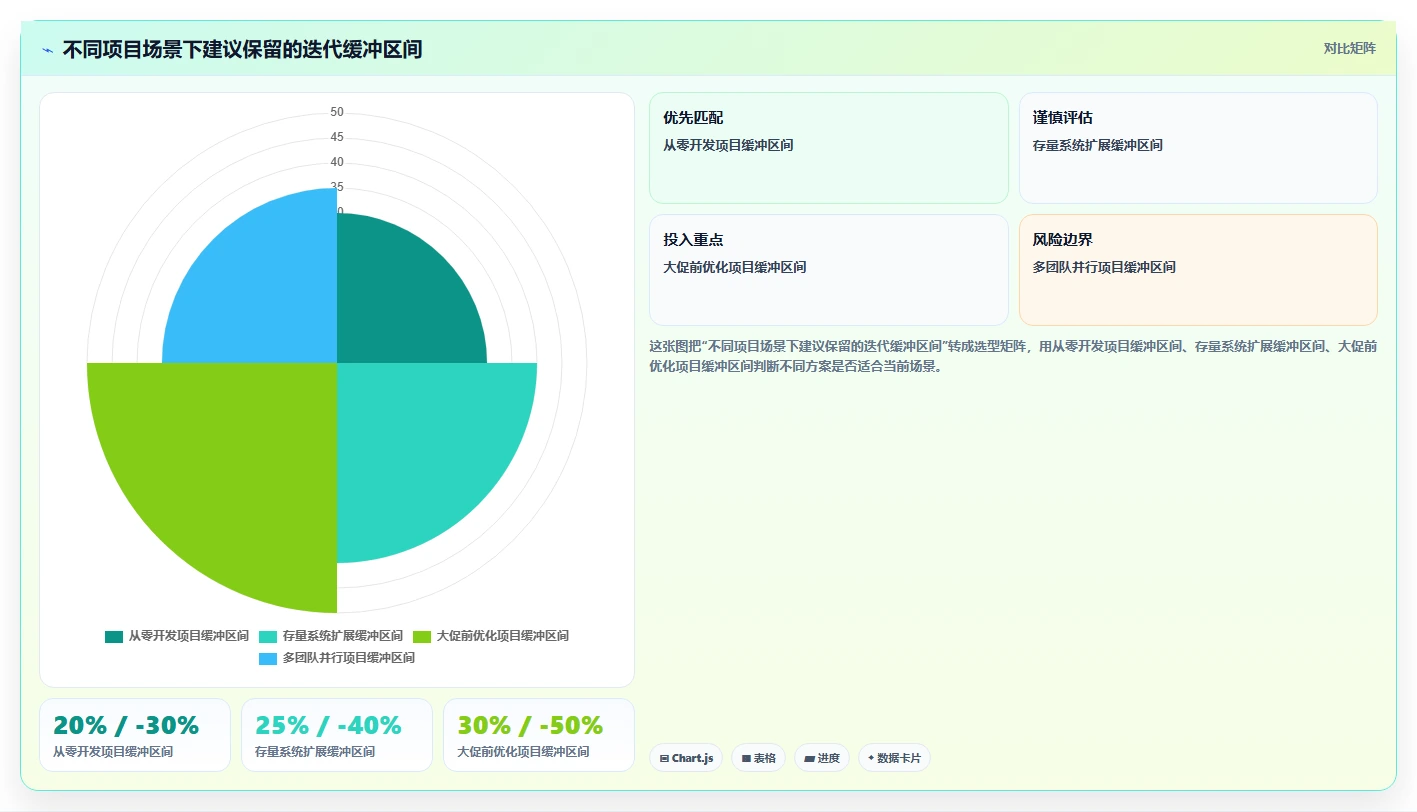Click the title 不同项目场景下建议保留的迭代缓冲区间
Viewport: 1417px width, 812px height.
click(242, 49)
